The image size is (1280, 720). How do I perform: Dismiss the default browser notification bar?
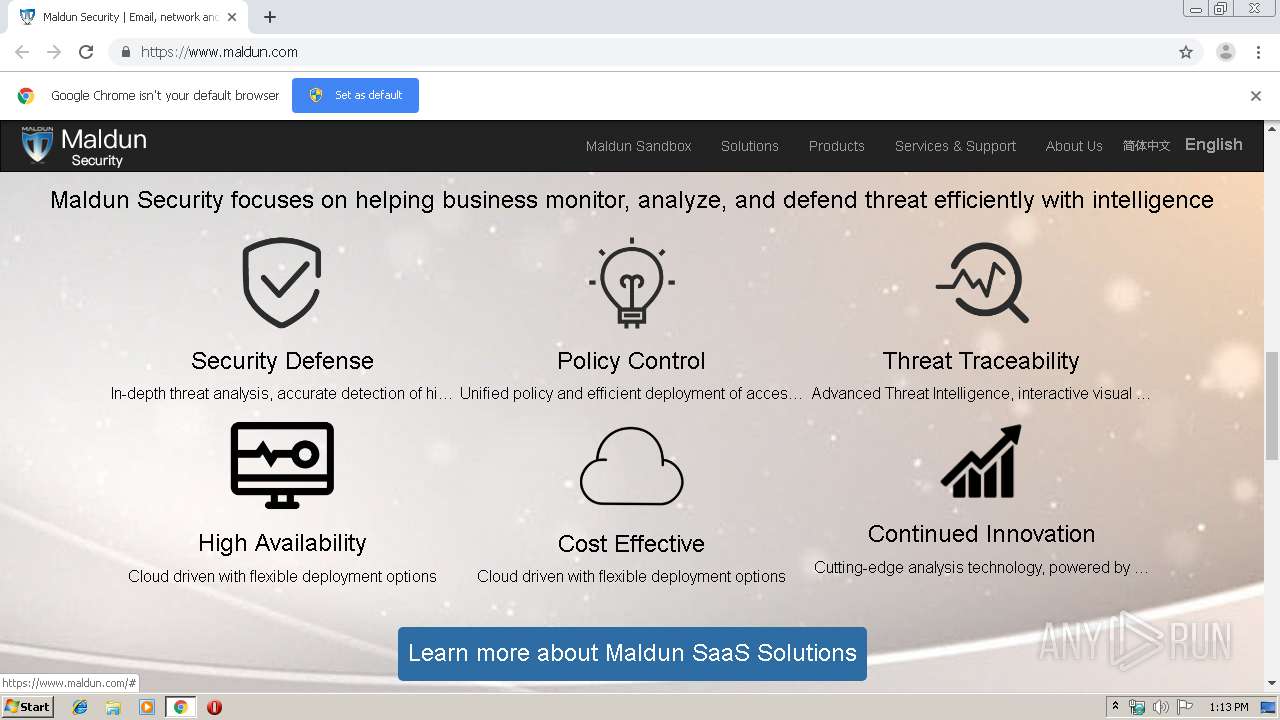coord(1256,96)
